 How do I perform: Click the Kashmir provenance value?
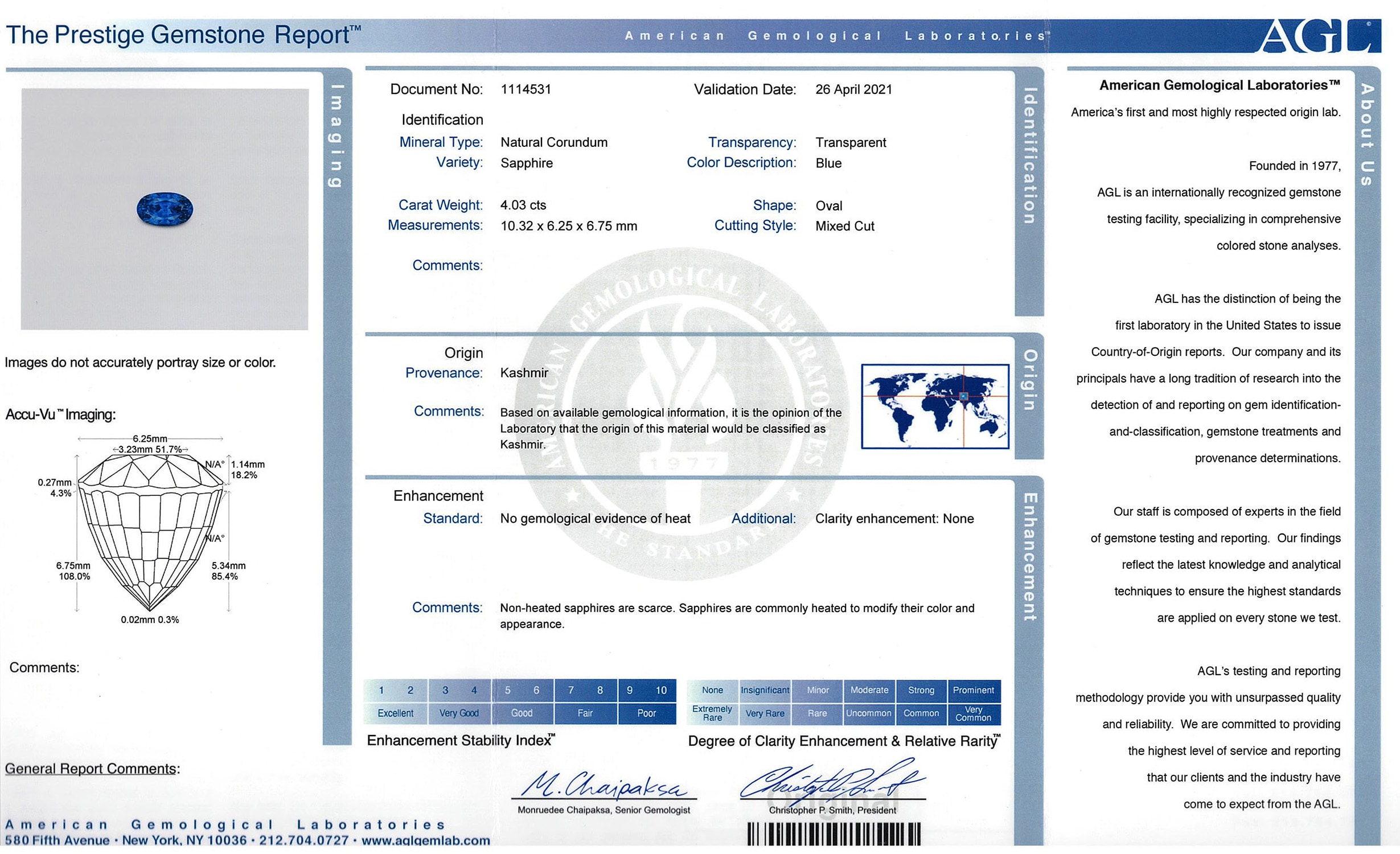[x=524, y=373]
